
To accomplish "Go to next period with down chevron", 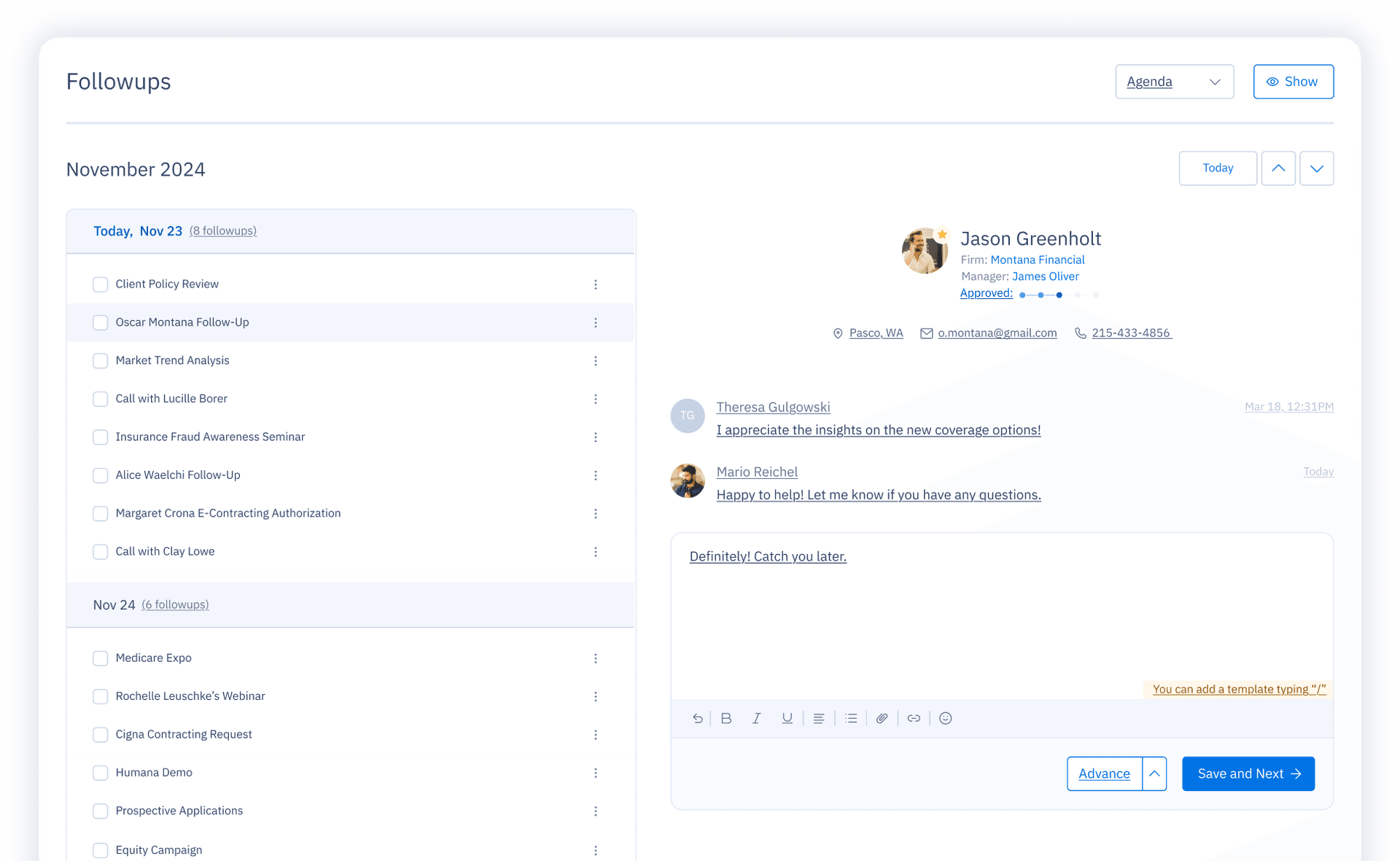I will 1316,168.
